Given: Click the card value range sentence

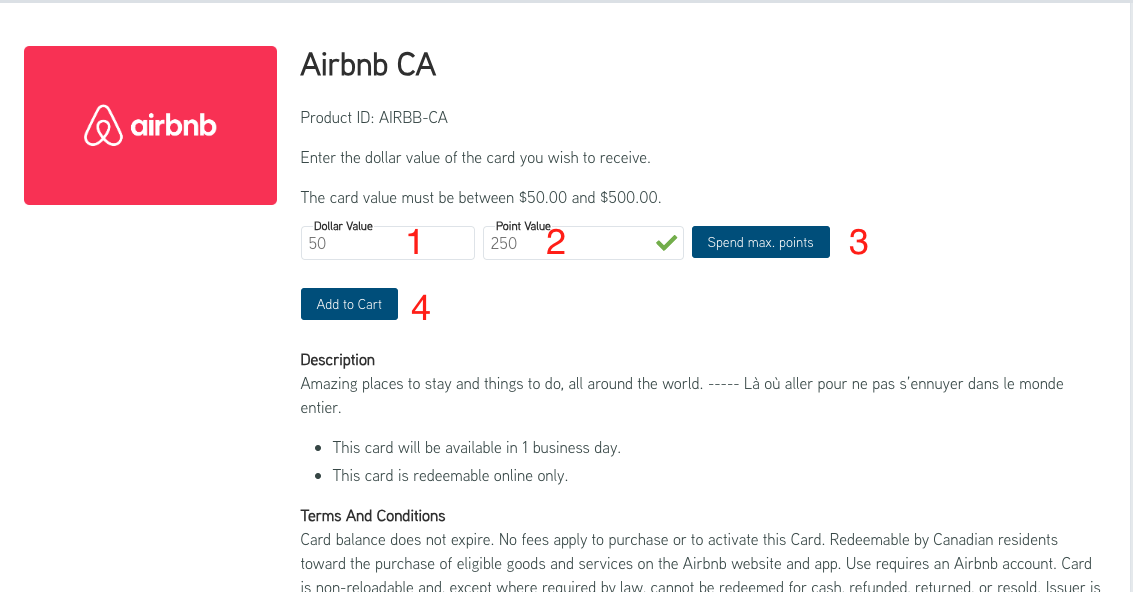Looking at the screenshot, I should tap(481, 197).
